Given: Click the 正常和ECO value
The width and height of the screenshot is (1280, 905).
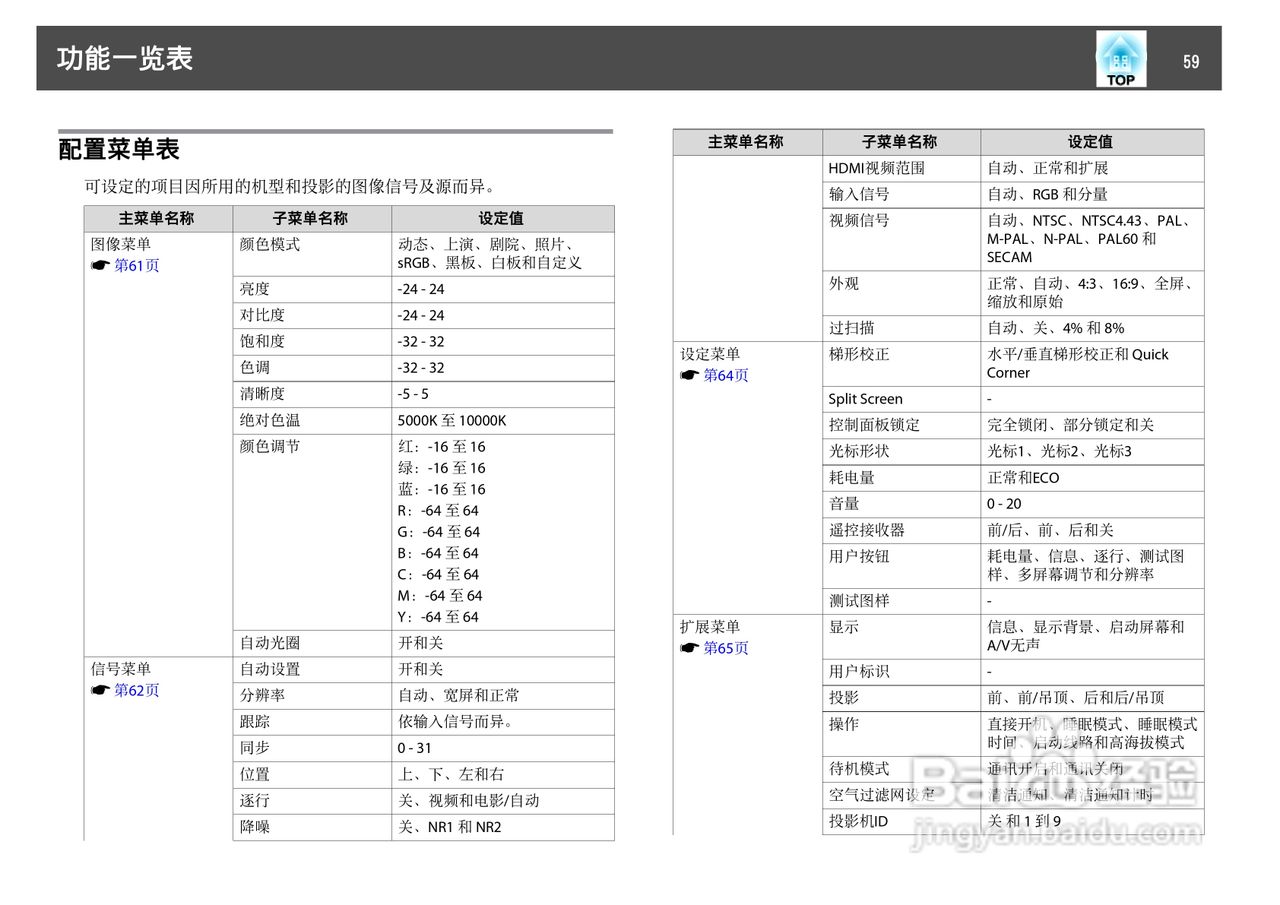Looking at the screenshot, I should click(1023, 478).
